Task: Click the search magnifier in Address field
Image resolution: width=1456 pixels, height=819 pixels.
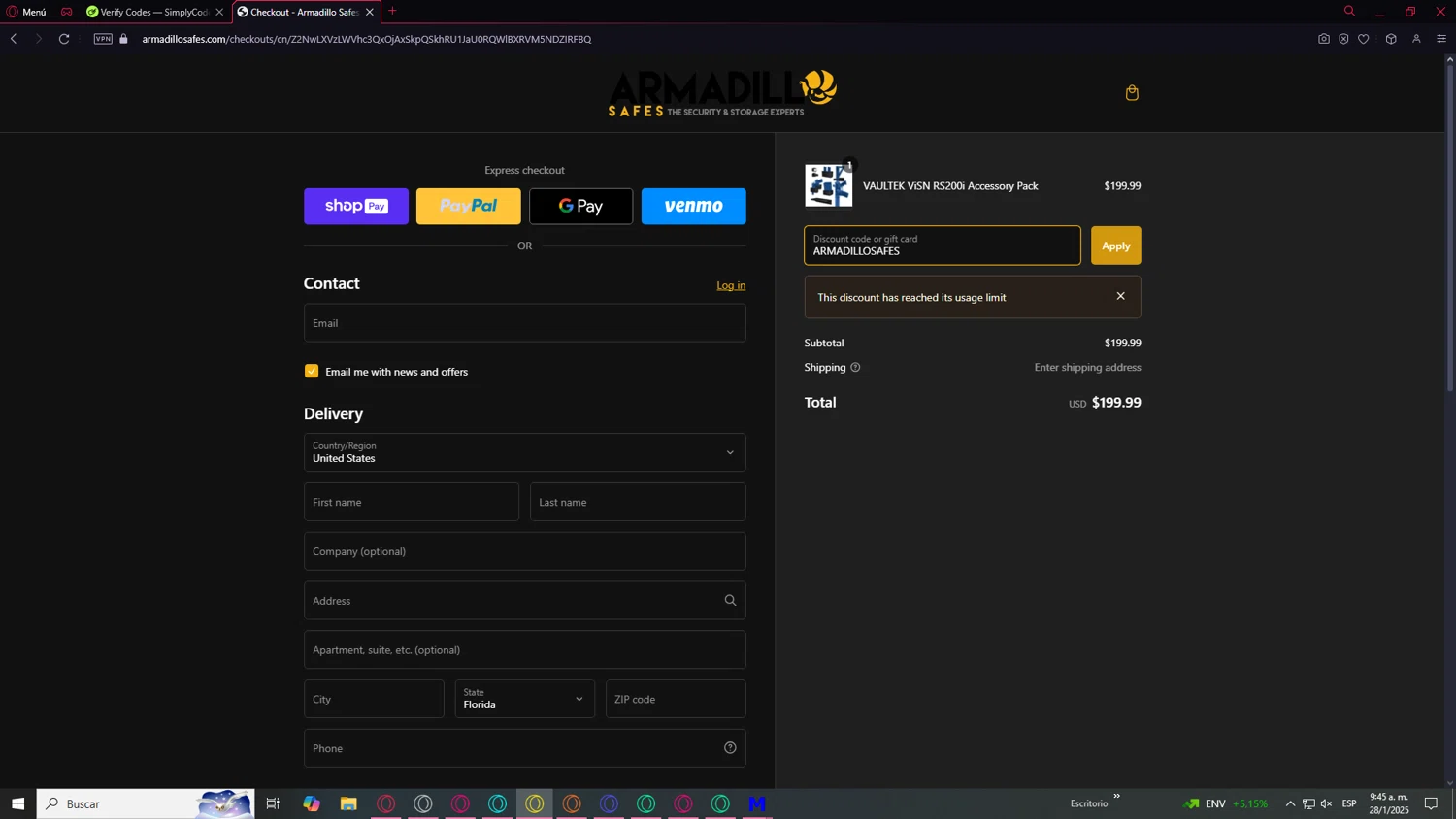Action: tap(730, 601)
